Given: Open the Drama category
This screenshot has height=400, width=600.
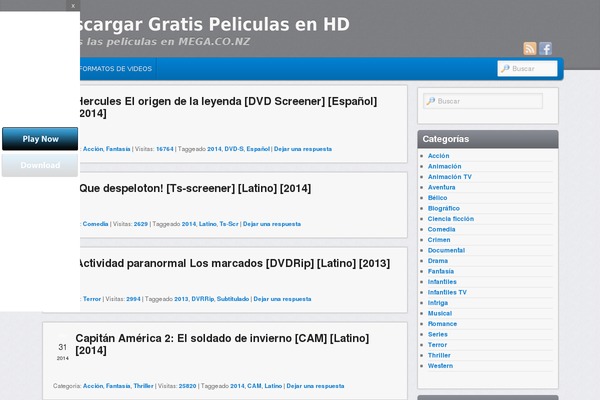Looking at the screenshot, I should 438,261.
